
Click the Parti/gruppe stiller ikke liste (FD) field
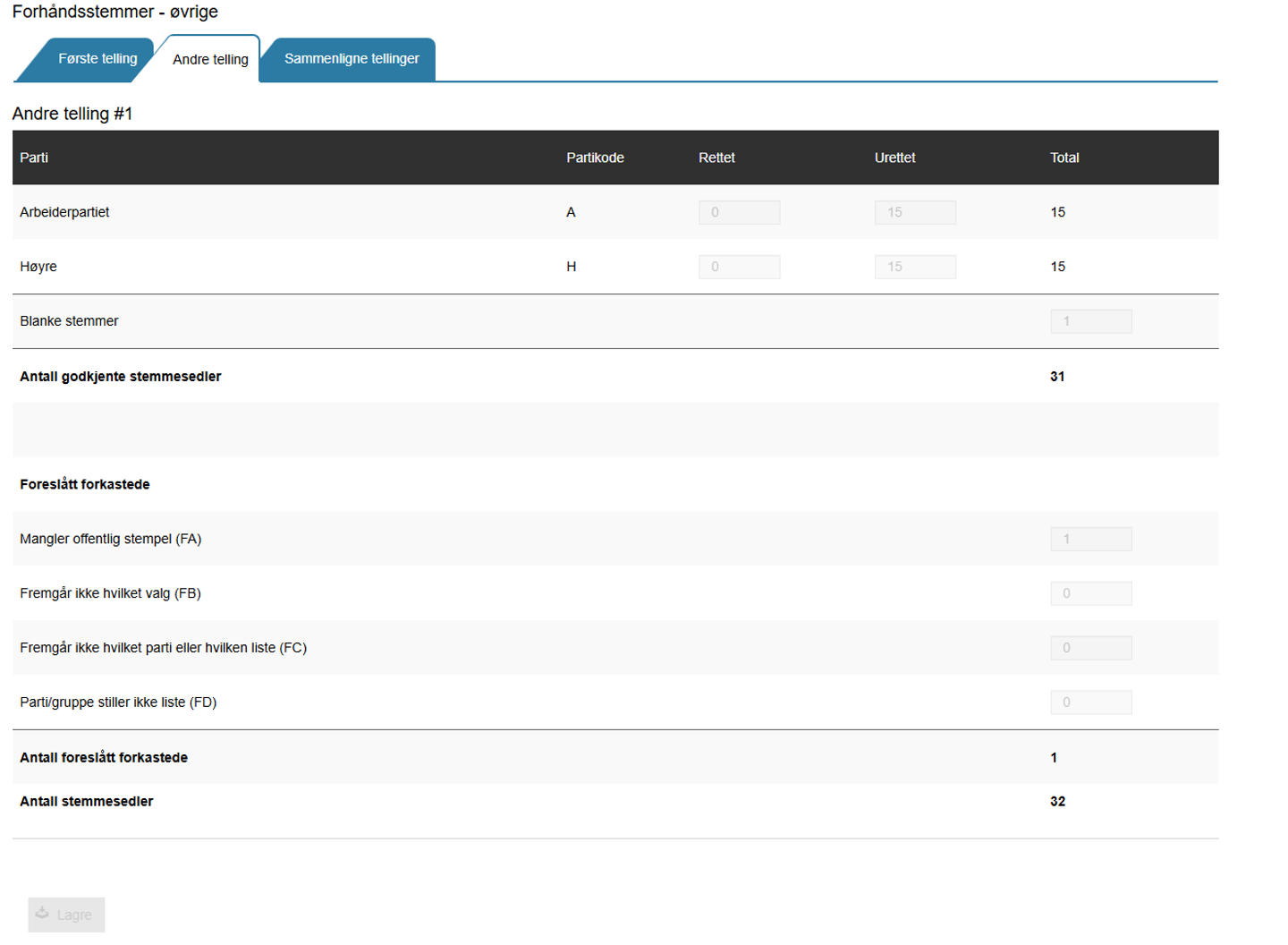coord(1090,703)
